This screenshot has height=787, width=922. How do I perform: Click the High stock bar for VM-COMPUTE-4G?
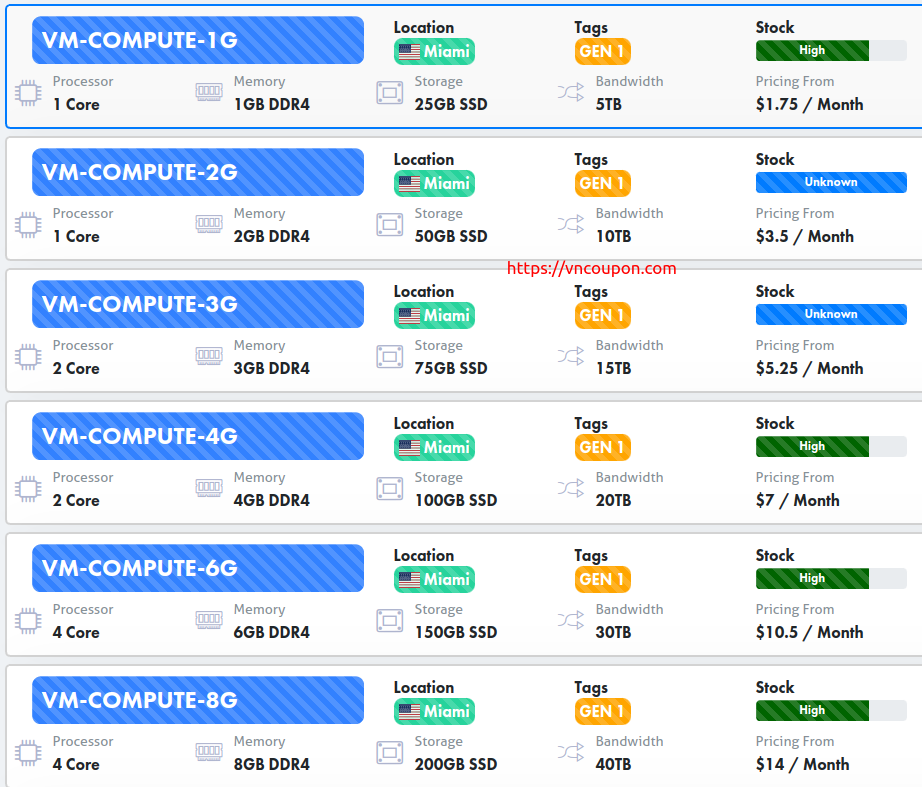point(831,446)
